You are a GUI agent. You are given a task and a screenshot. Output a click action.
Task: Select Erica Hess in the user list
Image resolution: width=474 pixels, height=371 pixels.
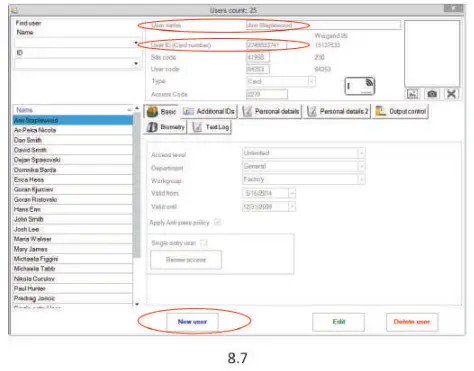tap(73, 180)
